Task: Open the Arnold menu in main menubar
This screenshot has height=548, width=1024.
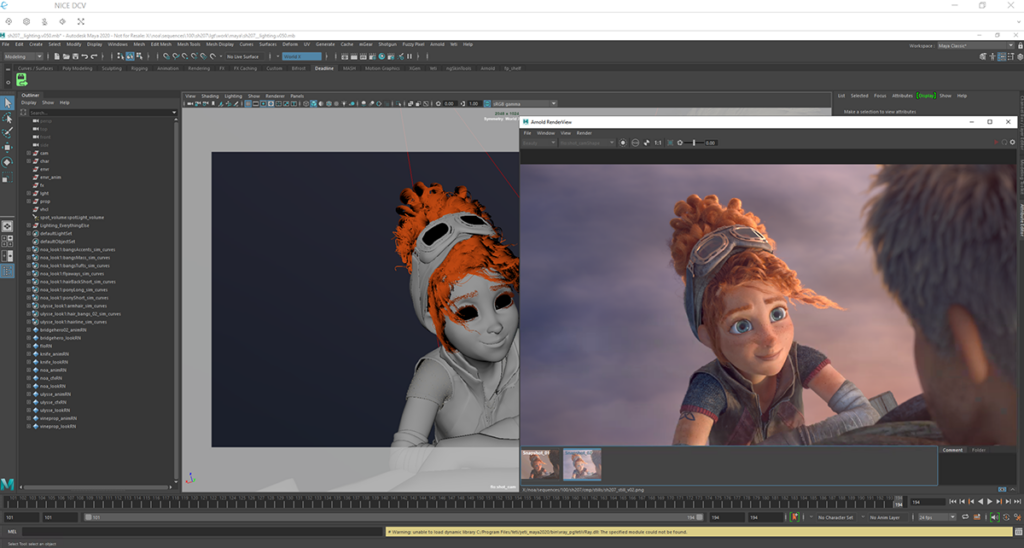Action: [437, 44]
